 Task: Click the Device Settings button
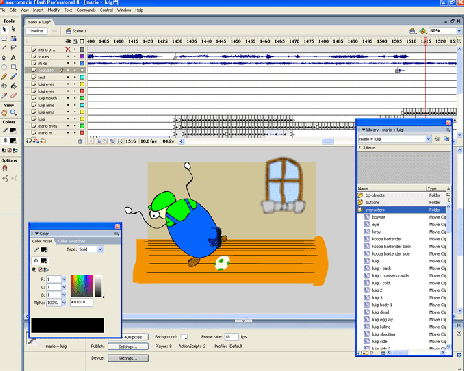click(x=128, y=358)
